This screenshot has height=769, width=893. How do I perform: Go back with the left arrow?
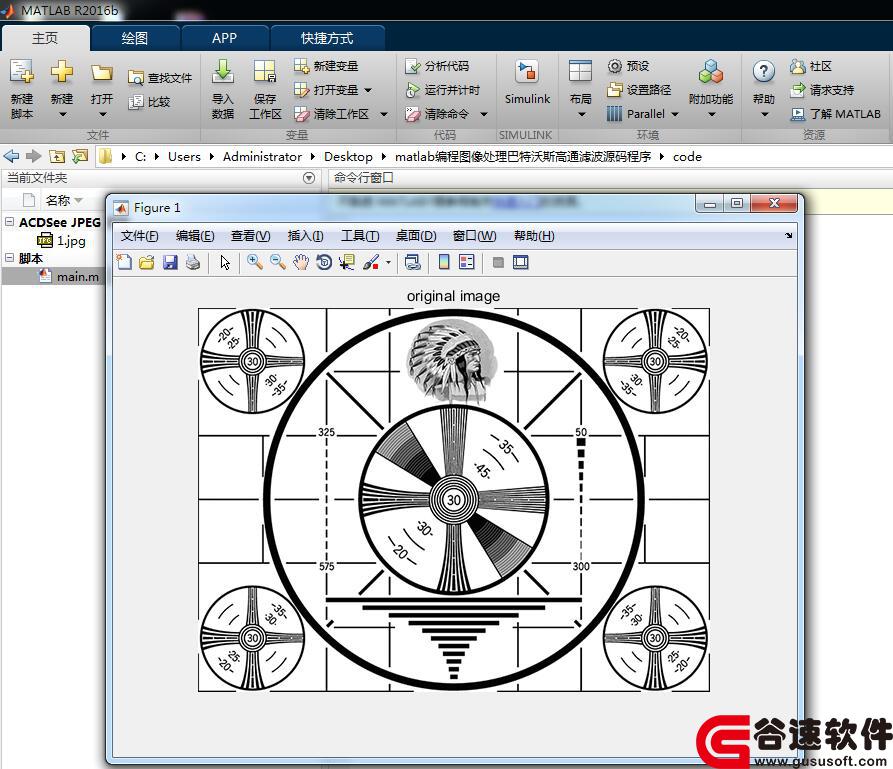point(11,156)
